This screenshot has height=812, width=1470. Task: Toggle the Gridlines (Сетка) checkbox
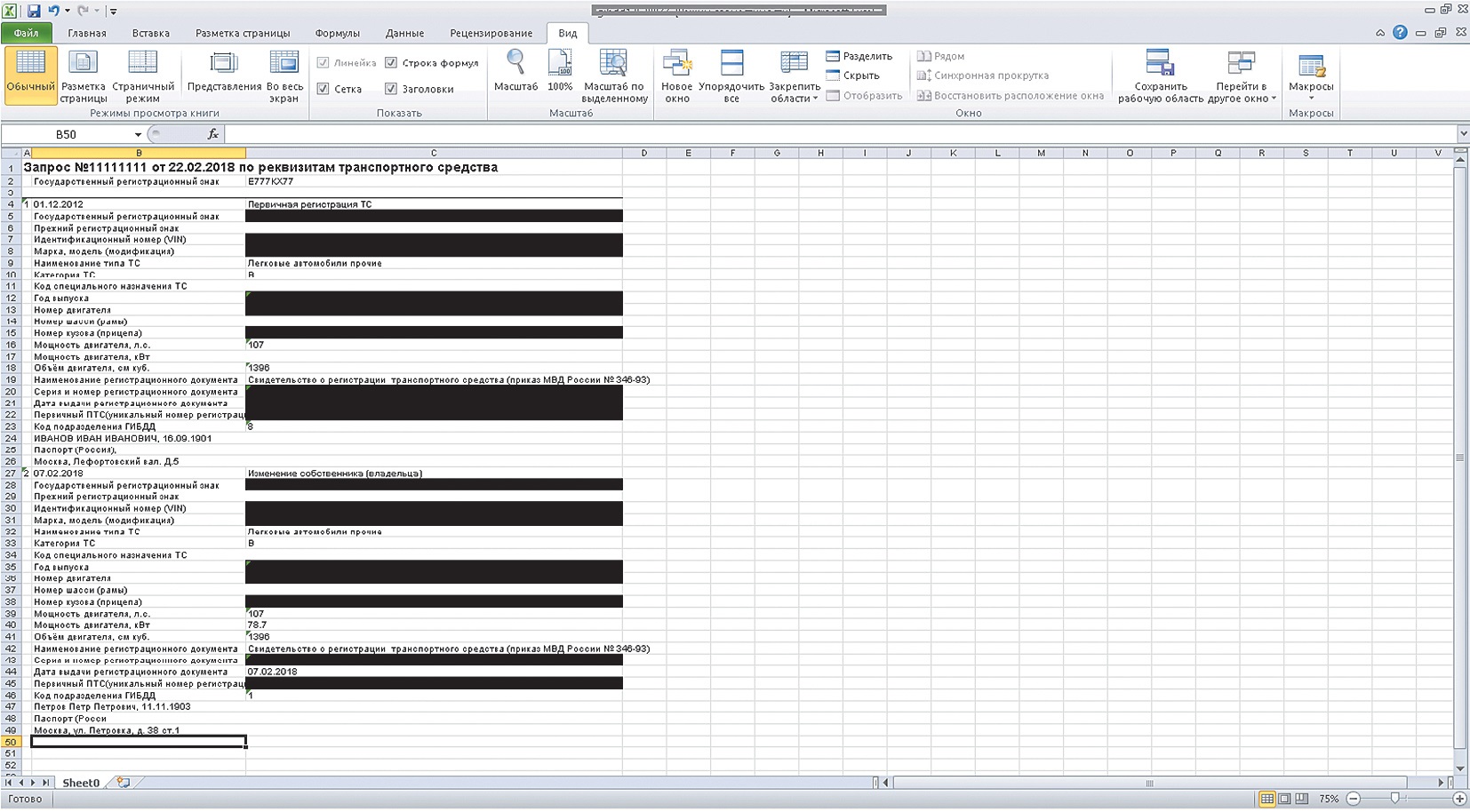[324, 89]
